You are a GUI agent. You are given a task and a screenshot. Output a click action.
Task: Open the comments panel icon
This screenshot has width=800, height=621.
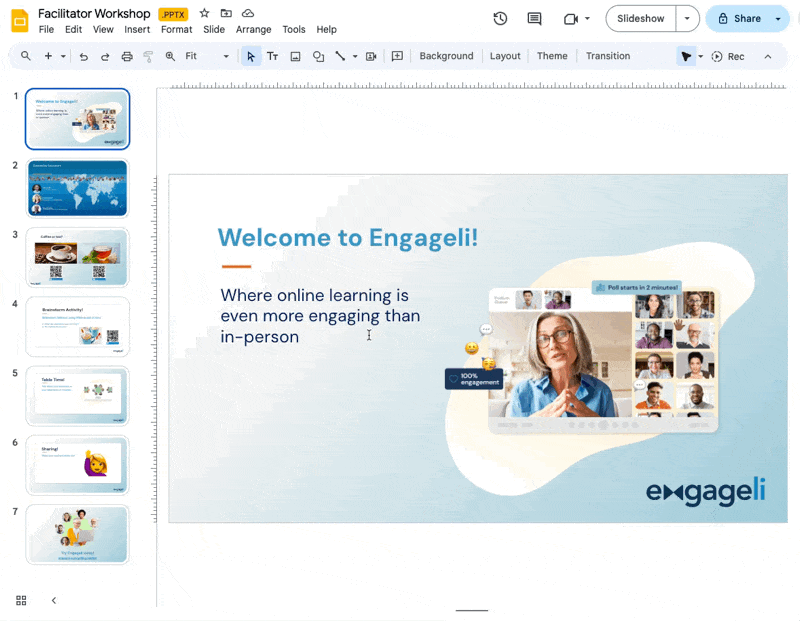[534, 19]
